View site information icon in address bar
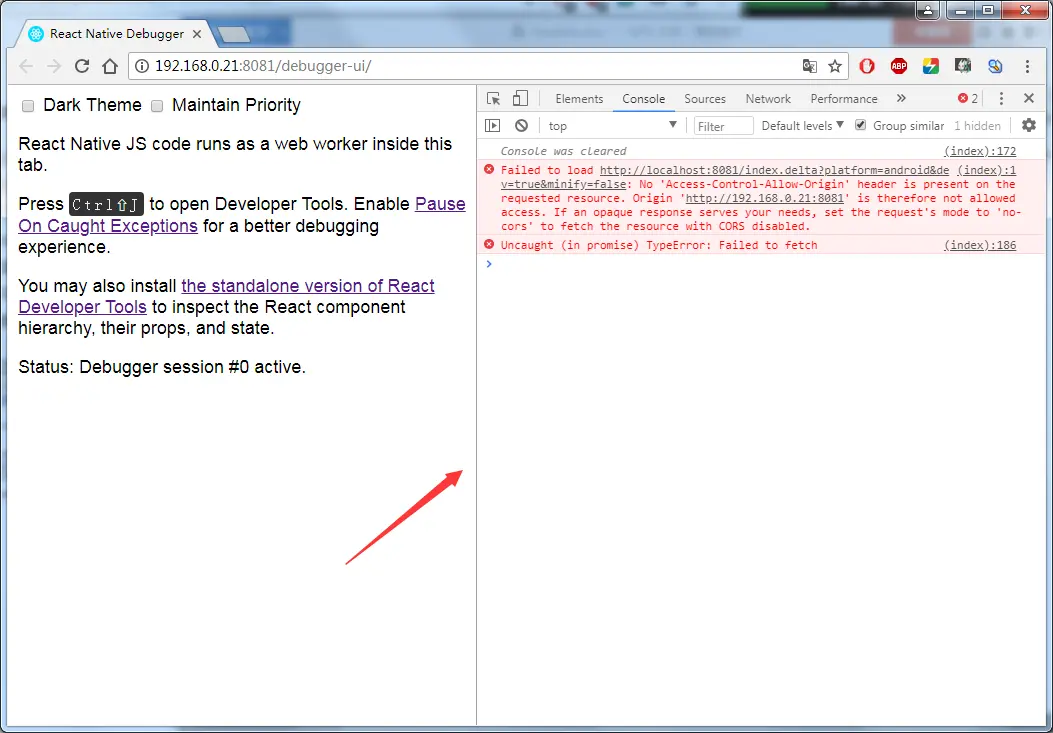Image resolution: width=1053 pixels, height=733 pixels. click(142, 66)
